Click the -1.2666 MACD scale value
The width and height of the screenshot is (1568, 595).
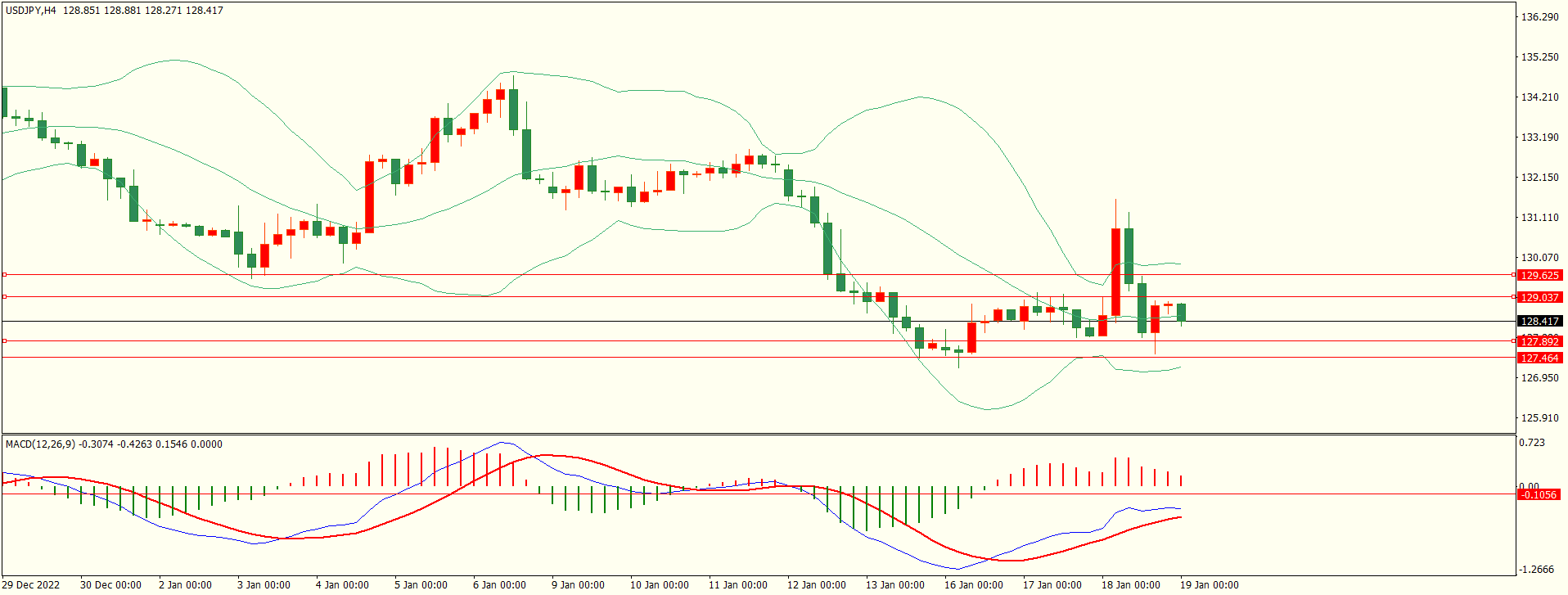tap(1536, 570)
